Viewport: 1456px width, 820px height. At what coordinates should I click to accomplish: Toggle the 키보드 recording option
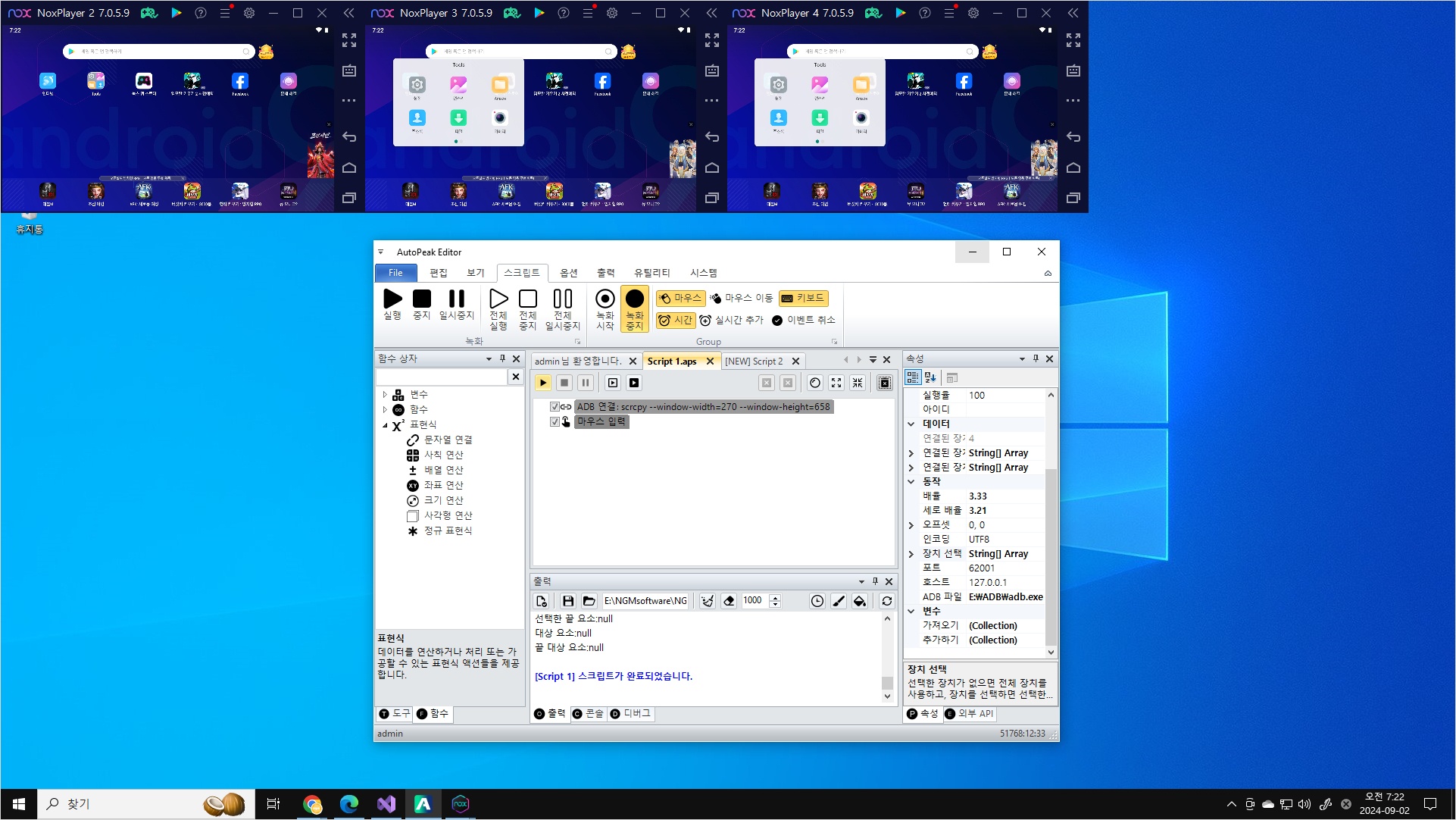coord(803,299)
